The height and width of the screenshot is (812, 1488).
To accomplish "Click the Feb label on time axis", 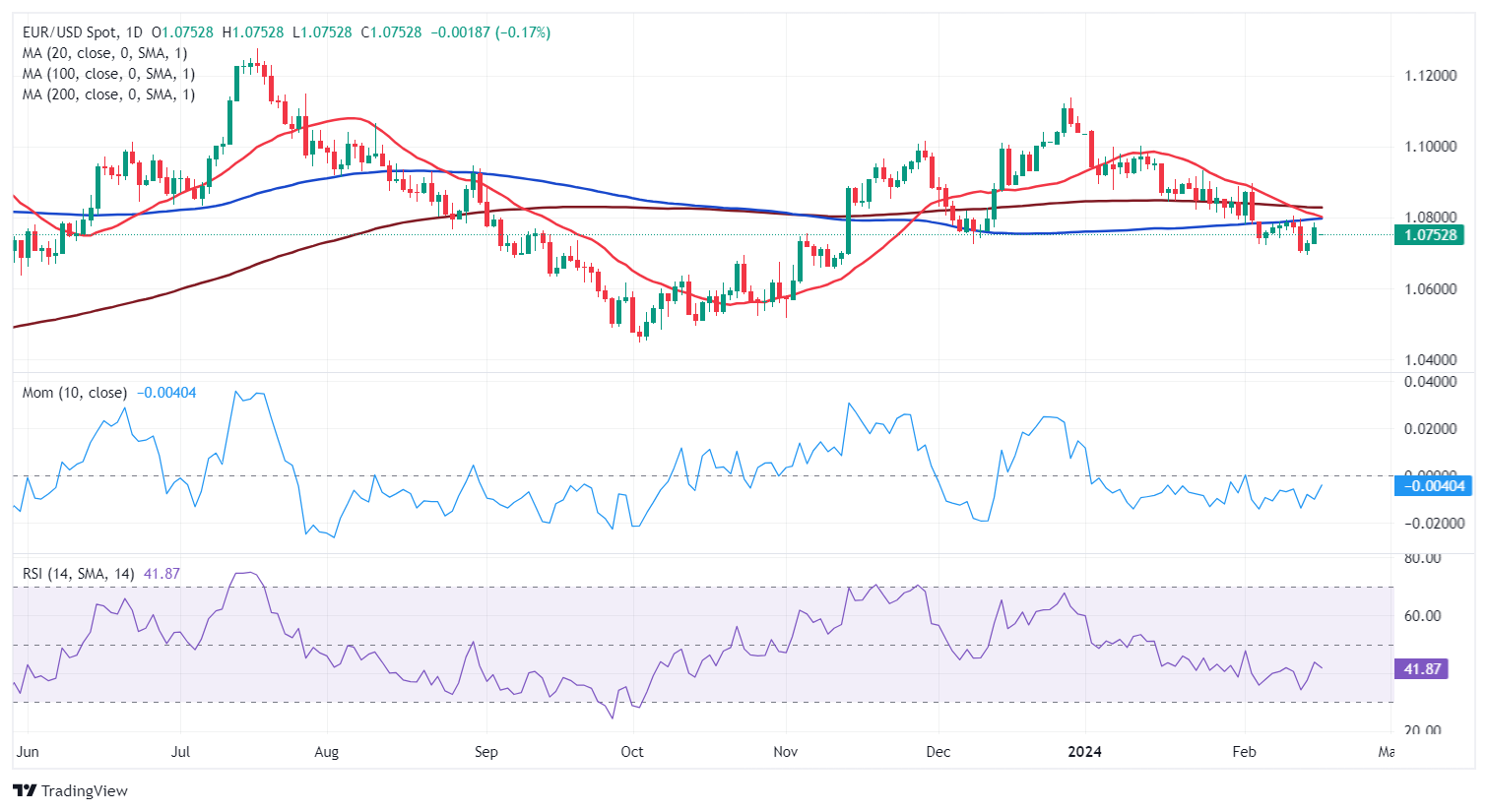I will coord(1245,752).
